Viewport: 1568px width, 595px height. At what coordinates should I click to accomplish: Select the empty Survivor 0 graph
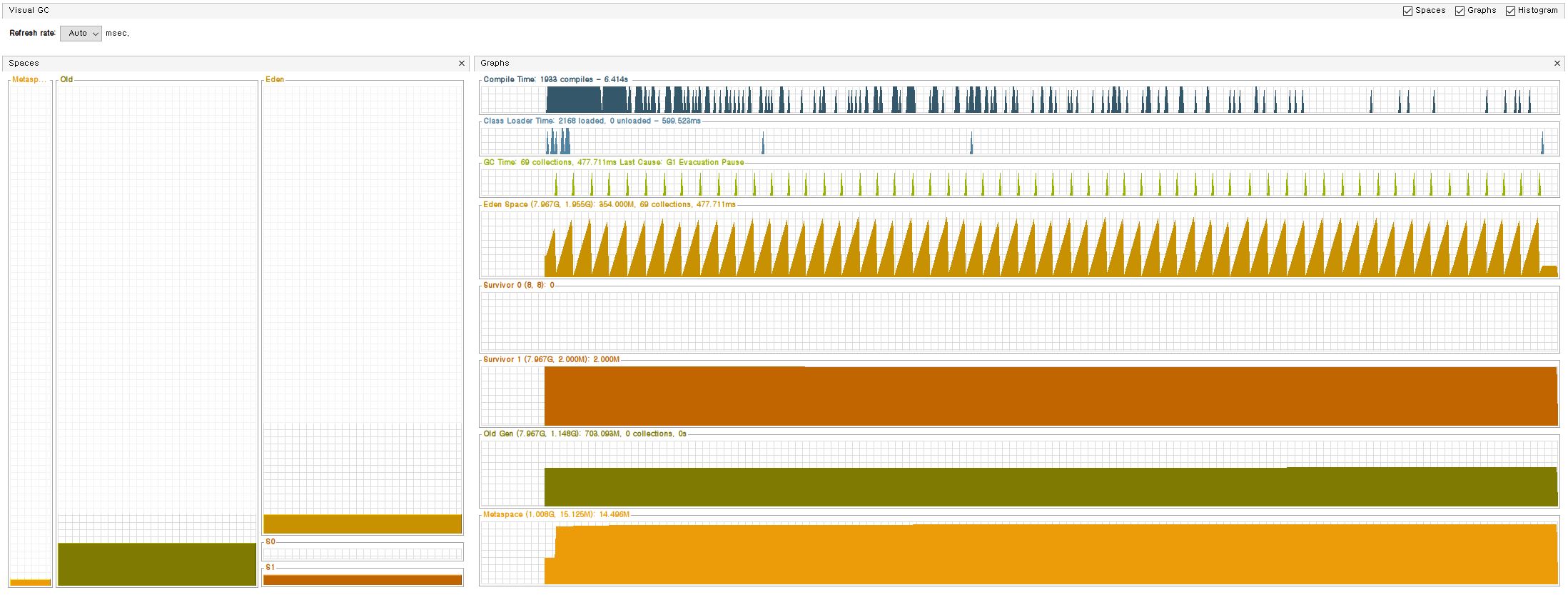point(1018,321)
